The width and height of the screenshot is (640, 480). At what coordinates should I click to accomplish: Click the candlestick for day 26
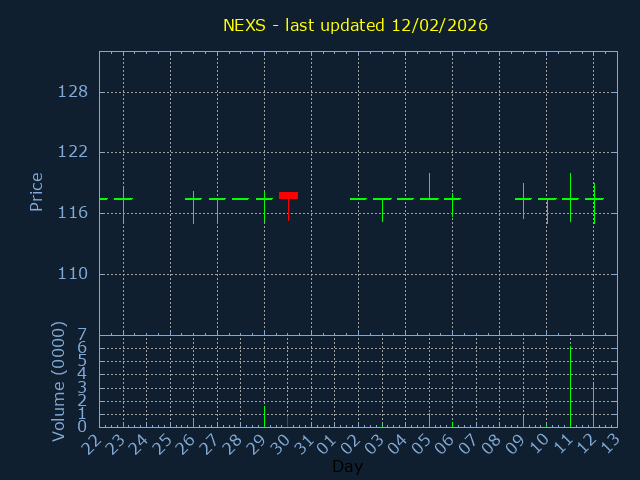tap(194, 199)
